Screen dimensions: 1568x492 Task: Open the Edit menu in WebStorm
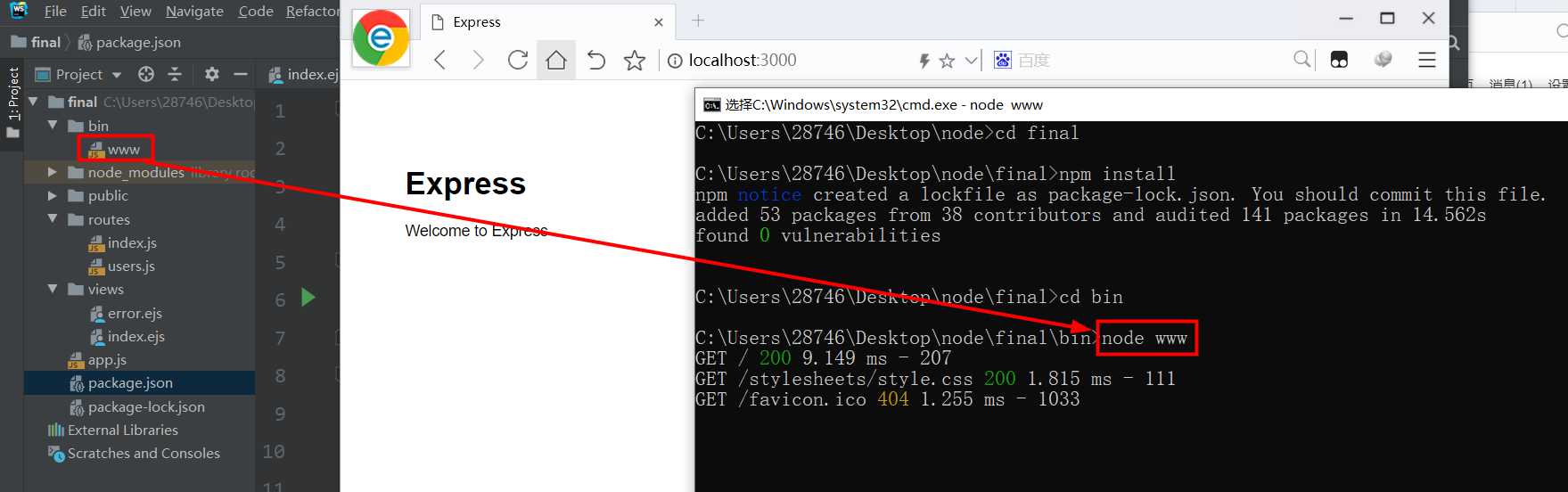[93, 11]
